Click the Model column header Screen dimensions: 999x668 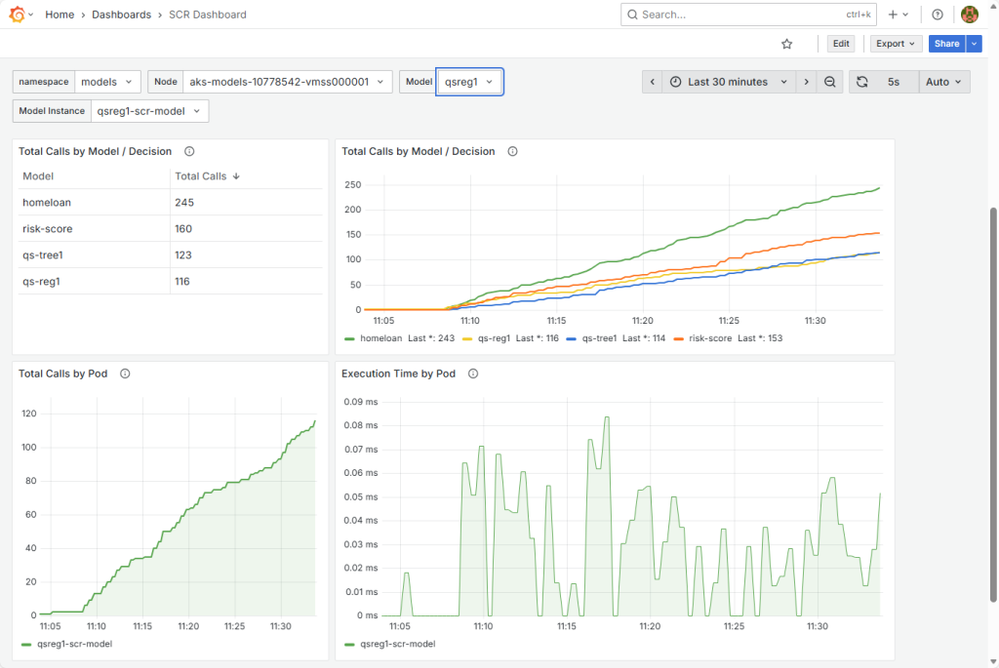[x=38, y=177]
